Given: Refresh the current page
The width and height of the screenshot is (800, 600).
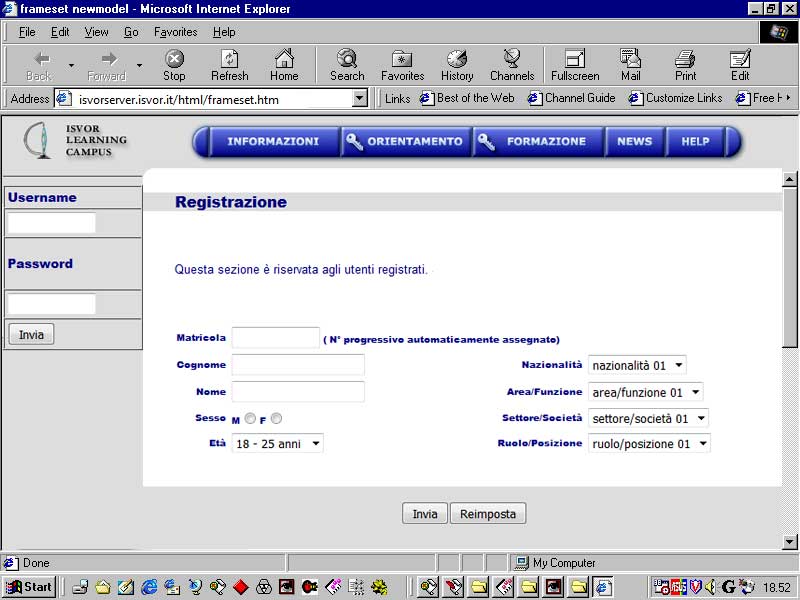Looking at the screenshot, I should point(230,65).
